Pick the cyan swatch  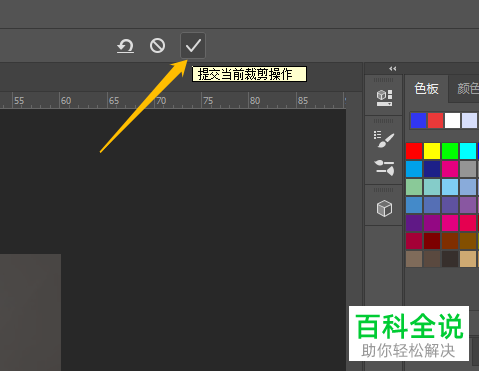tap(468, 151)
